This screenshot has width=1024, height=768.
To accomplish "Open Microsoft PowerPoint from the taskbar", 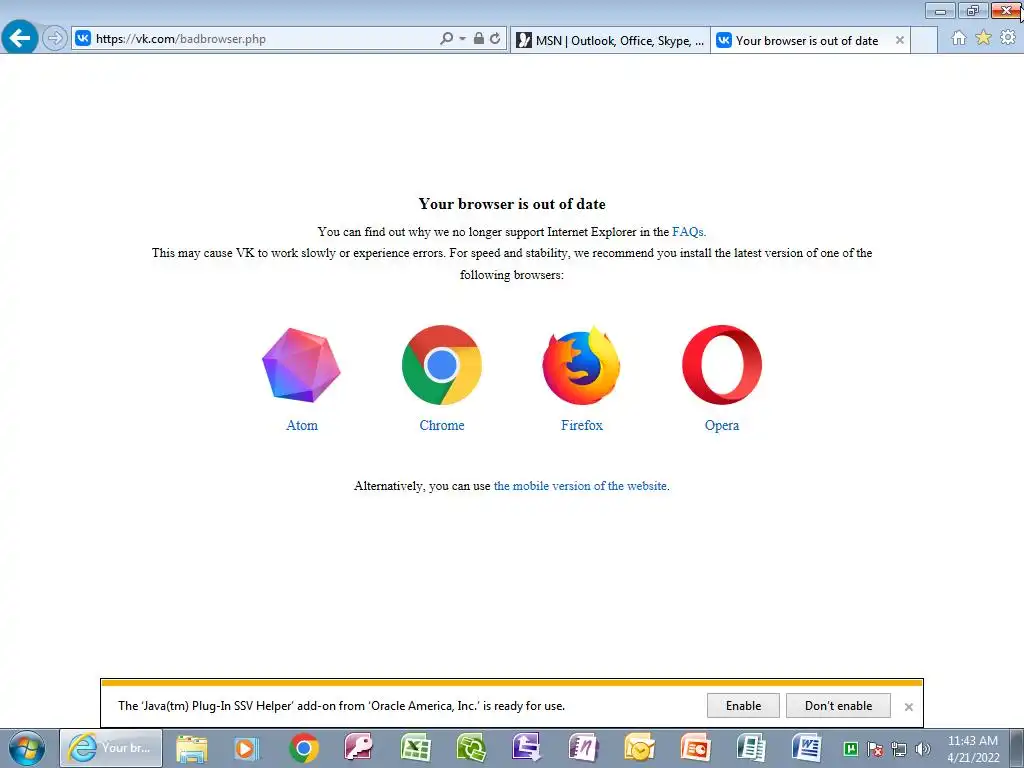I will (x=695, y=748).
